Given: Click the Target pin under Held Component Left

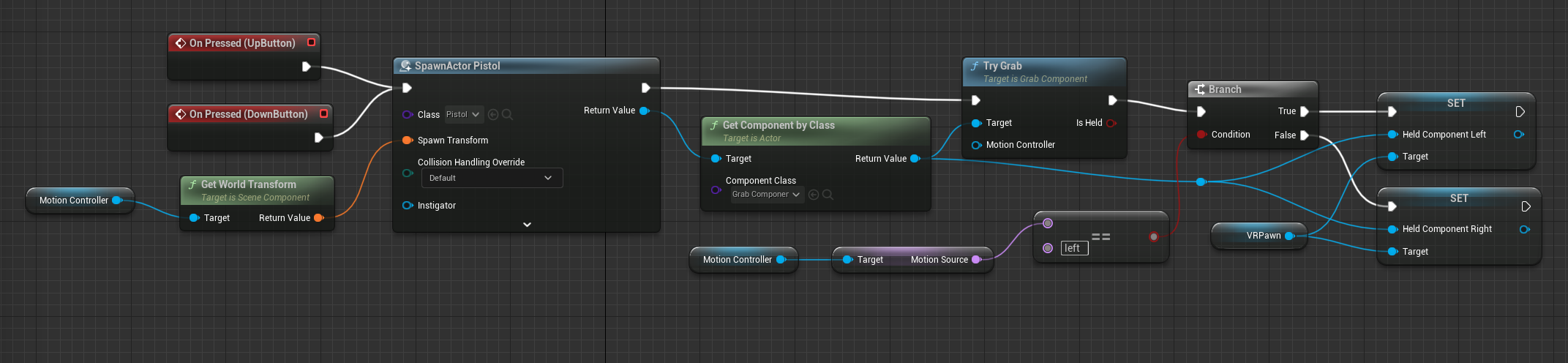Looking at the screenshot, I should [x=1392, y=157].
